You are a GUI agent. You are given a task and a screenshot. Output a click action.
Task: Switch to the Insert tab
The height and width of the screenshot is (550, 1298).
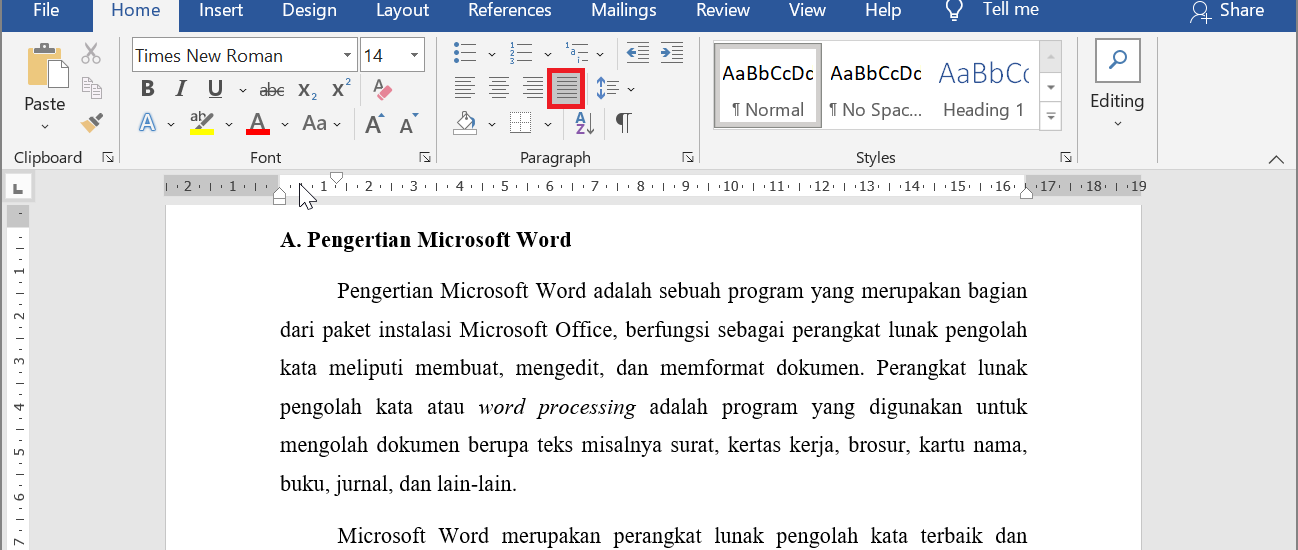pos(221,11)
